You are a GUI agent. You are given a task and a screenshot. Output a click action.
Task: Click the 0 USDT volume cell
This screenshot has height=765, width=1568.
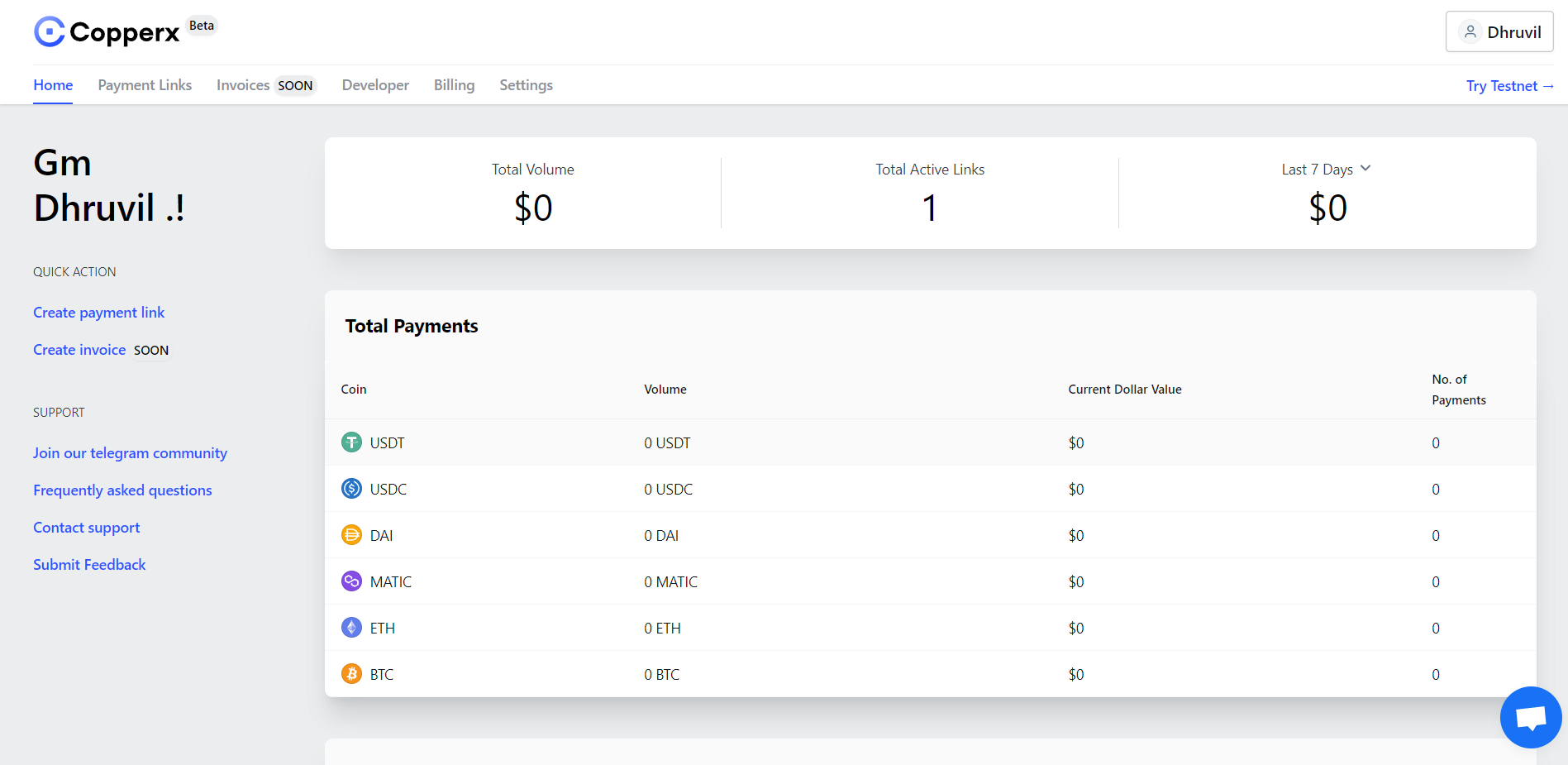pyautogui.click(x=667, y=443)
